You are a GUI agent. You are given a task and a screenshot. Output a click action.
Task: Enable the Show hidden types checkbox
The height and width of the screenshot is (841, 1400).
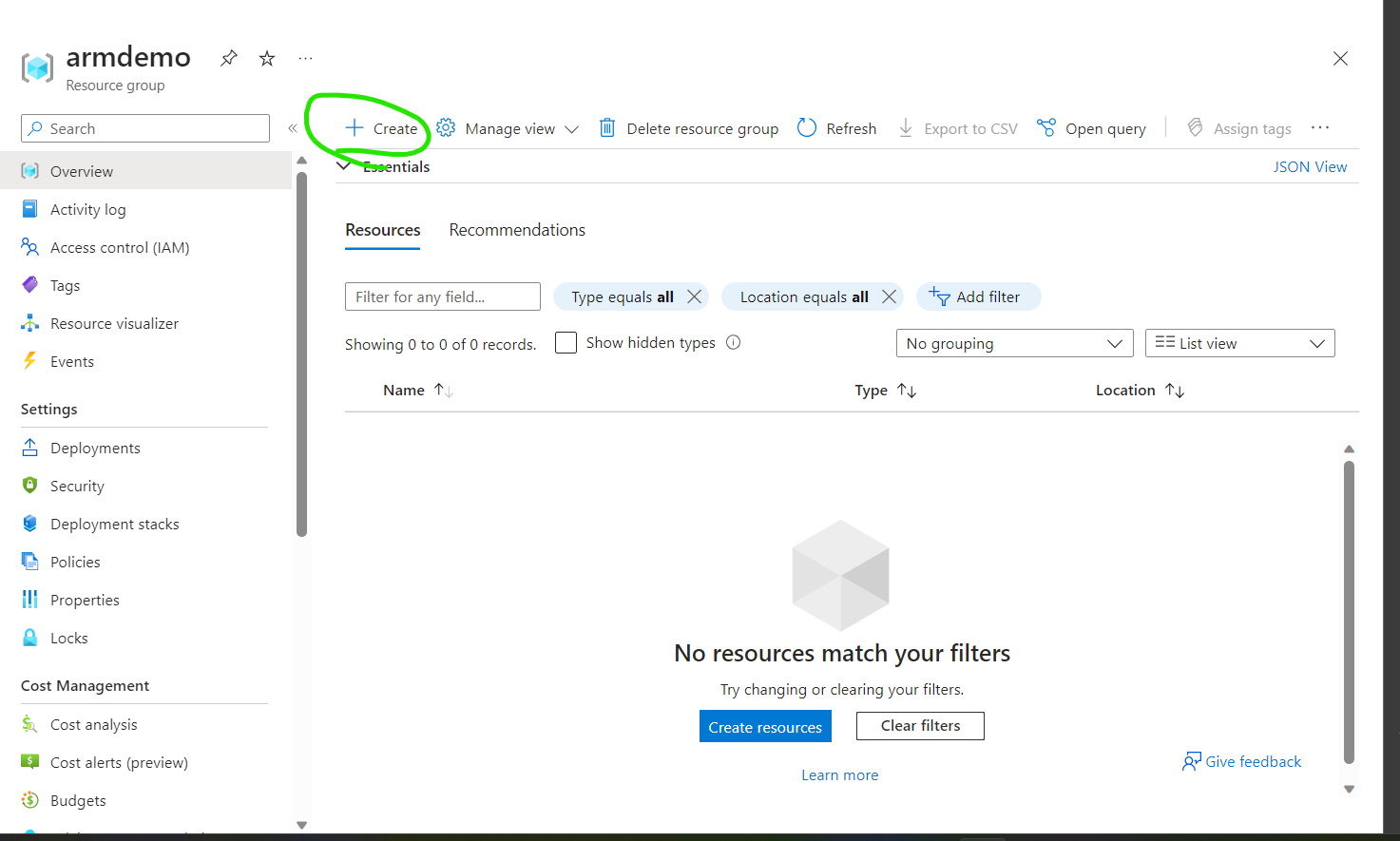(x=566, y=343)
